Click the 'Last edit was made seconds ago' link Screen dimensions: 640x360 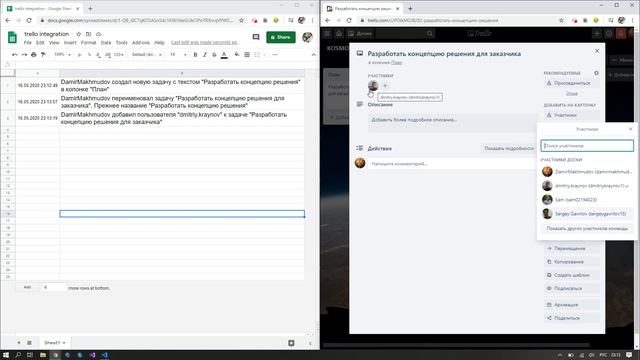pyautogui.click(x=204, y=43)
